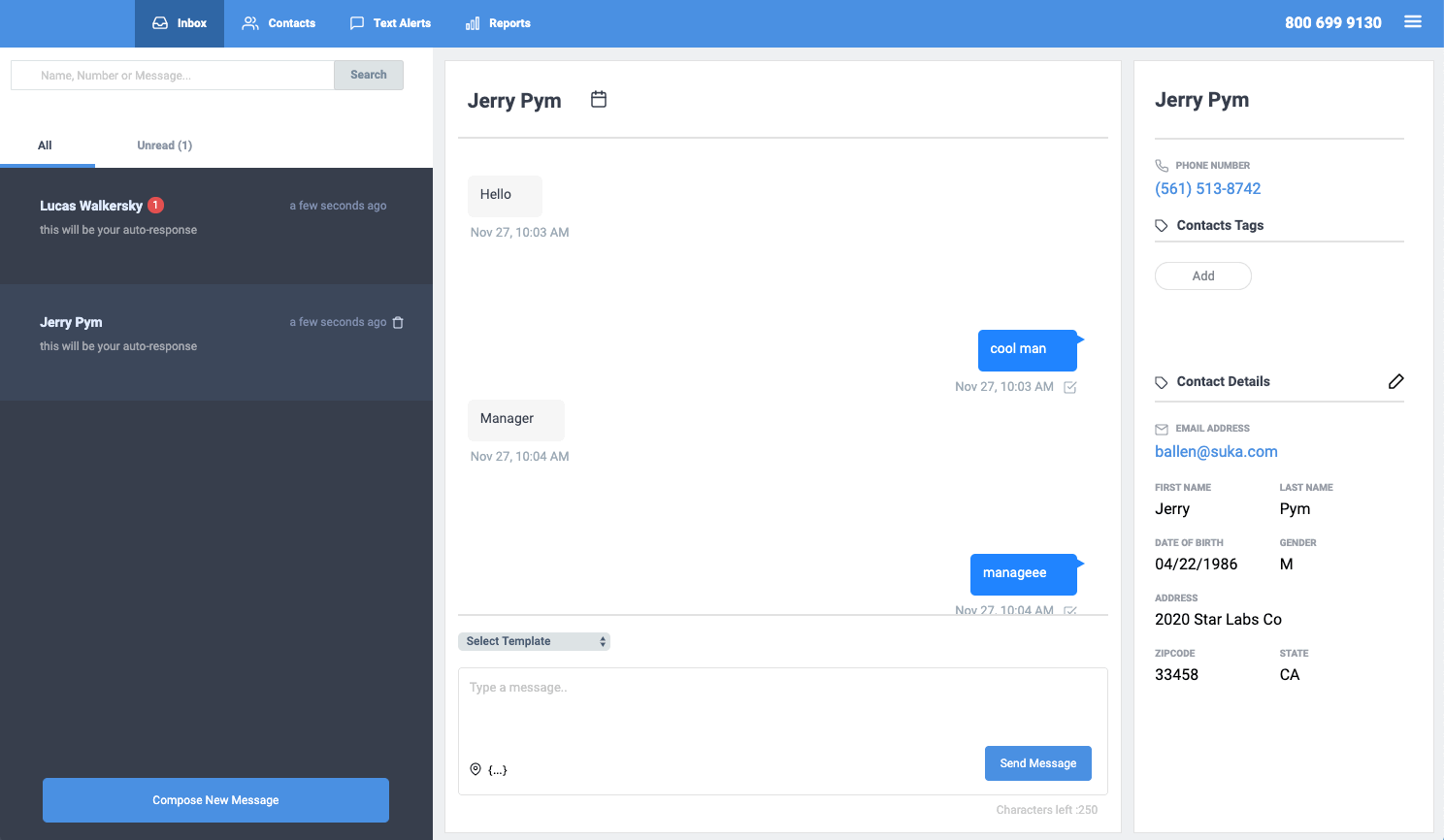The height and width of the screenshot is (840, 1444).
Task: Expand the Select Template dropdown
Action: 534,641
